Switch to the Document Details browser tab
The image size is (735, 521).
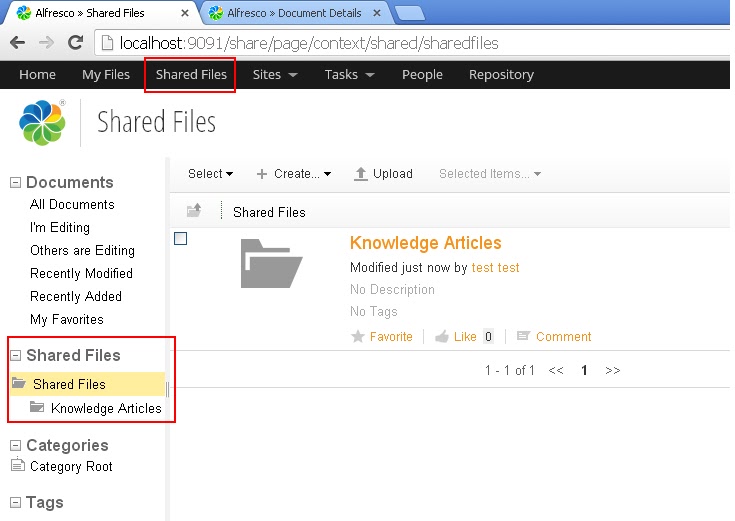click(x=293, y=13)
